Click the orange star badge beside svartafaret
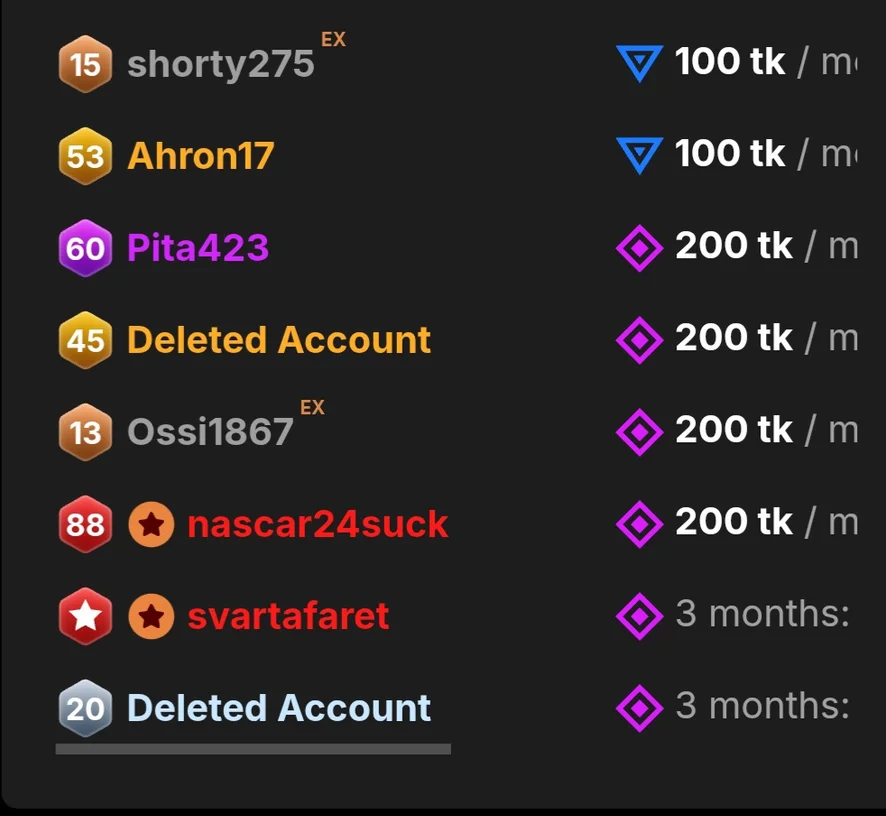Screen dimensions: 886x816 pyautogui.click(x=151, y=616)
